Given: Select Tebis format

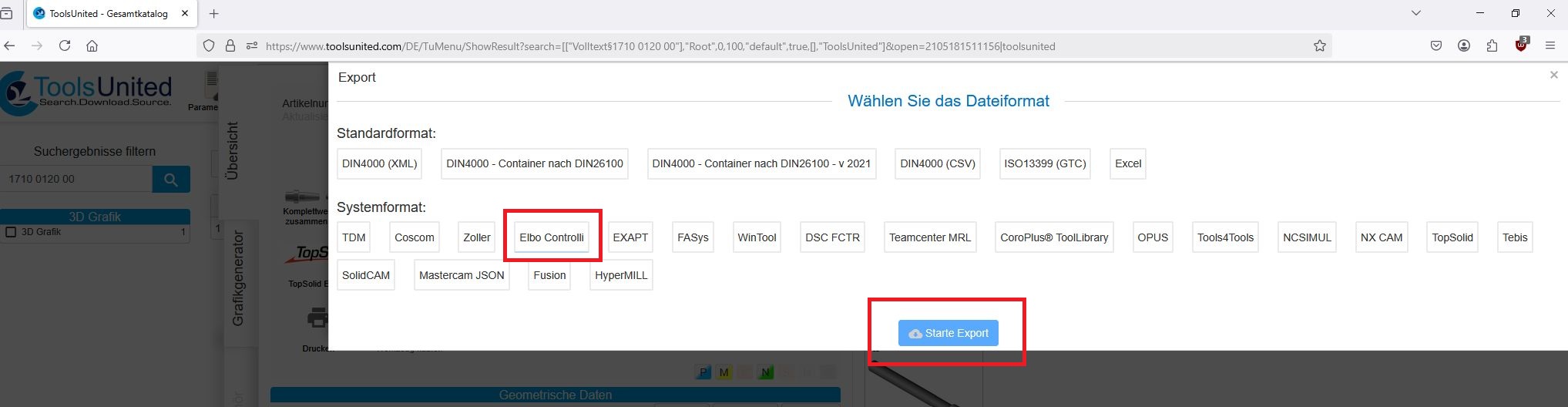Looking at the screenshot, I should coord(1515,237).
